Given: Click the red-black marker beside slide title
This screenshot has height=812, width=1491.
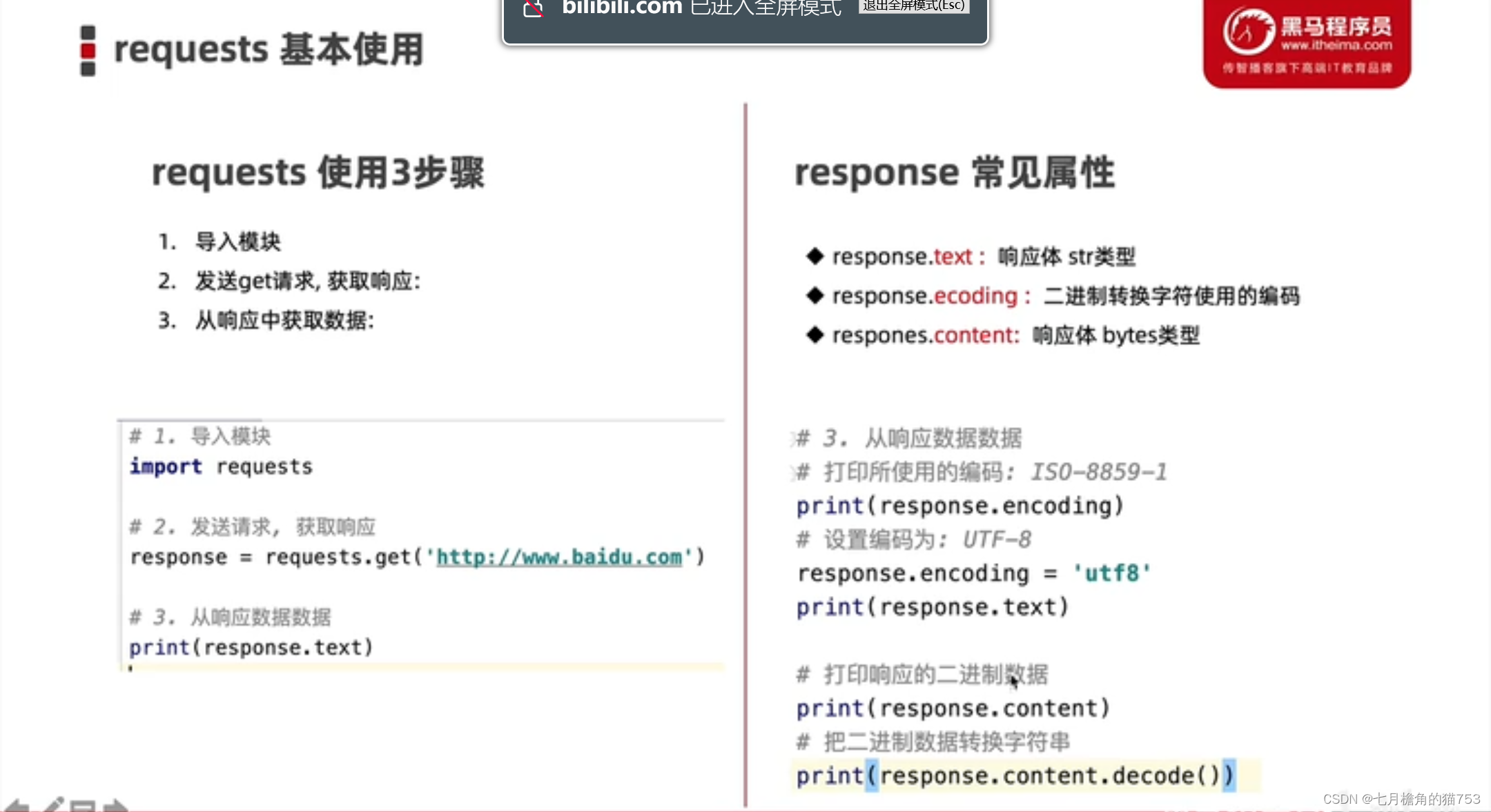Looking at the screenshot, I should coord(88,50).
